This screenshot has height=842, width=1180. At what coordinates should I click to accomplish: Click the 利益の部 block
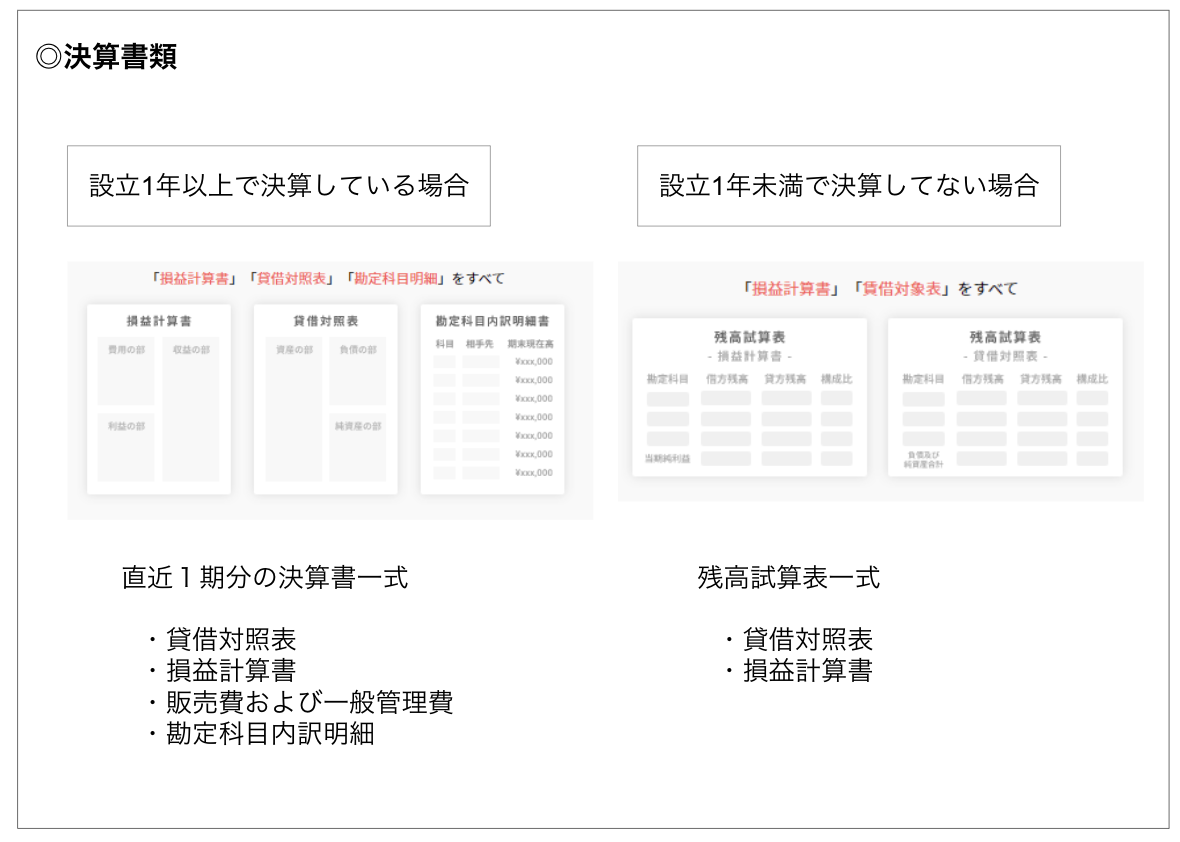(x=126, y=445)
